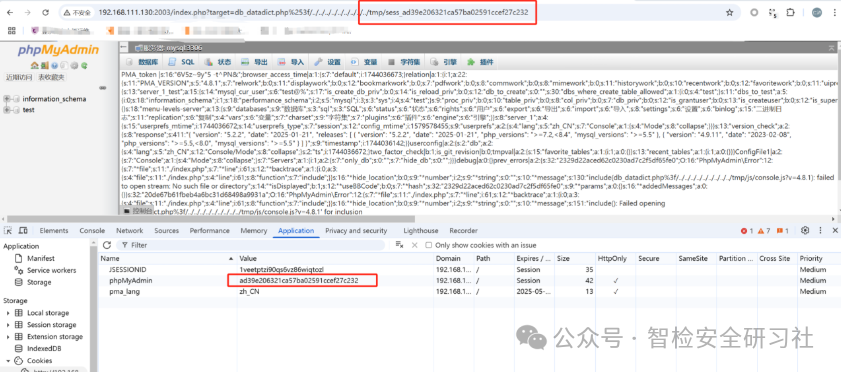
Task: Click the phpMyAdmin logout icon beside home
Action: (45, 65)
